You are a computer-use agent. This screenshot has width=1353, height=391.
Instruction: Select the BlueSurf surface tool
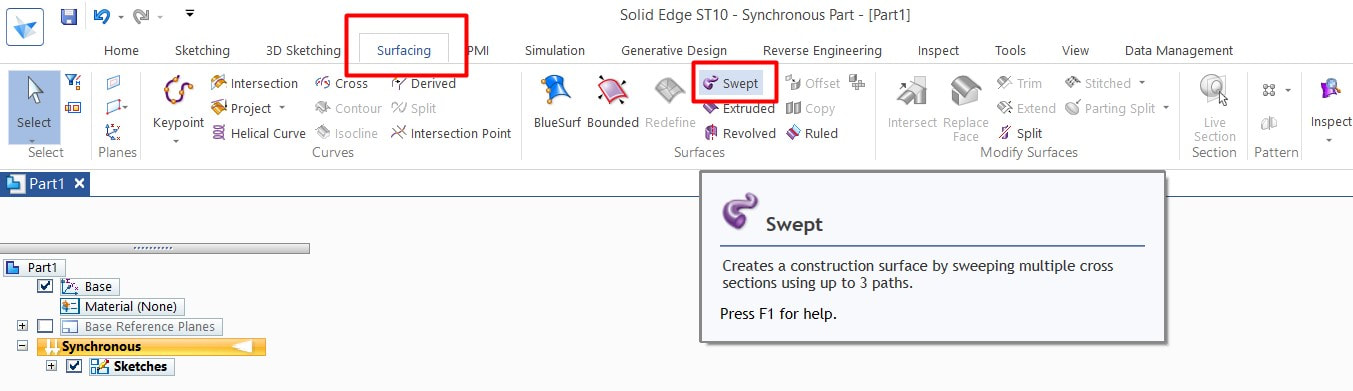559,102
